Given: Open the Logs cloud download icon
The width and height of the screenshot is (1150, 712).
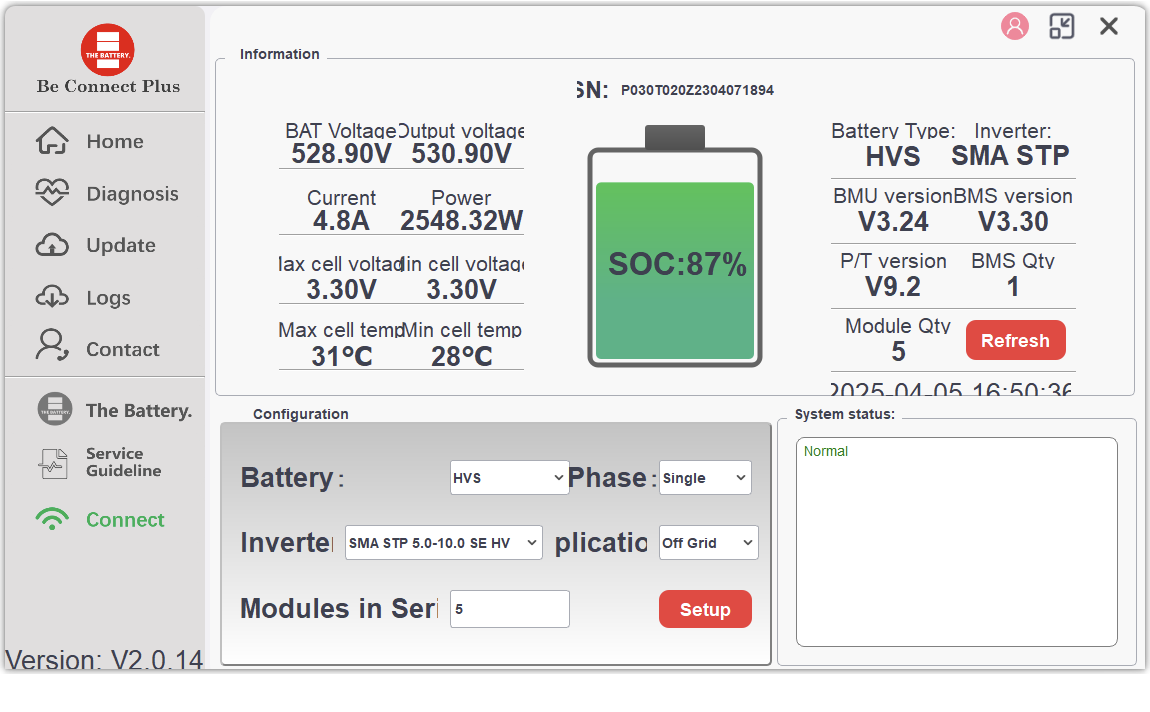Looking at the screenshot, I should pos(52,297).
